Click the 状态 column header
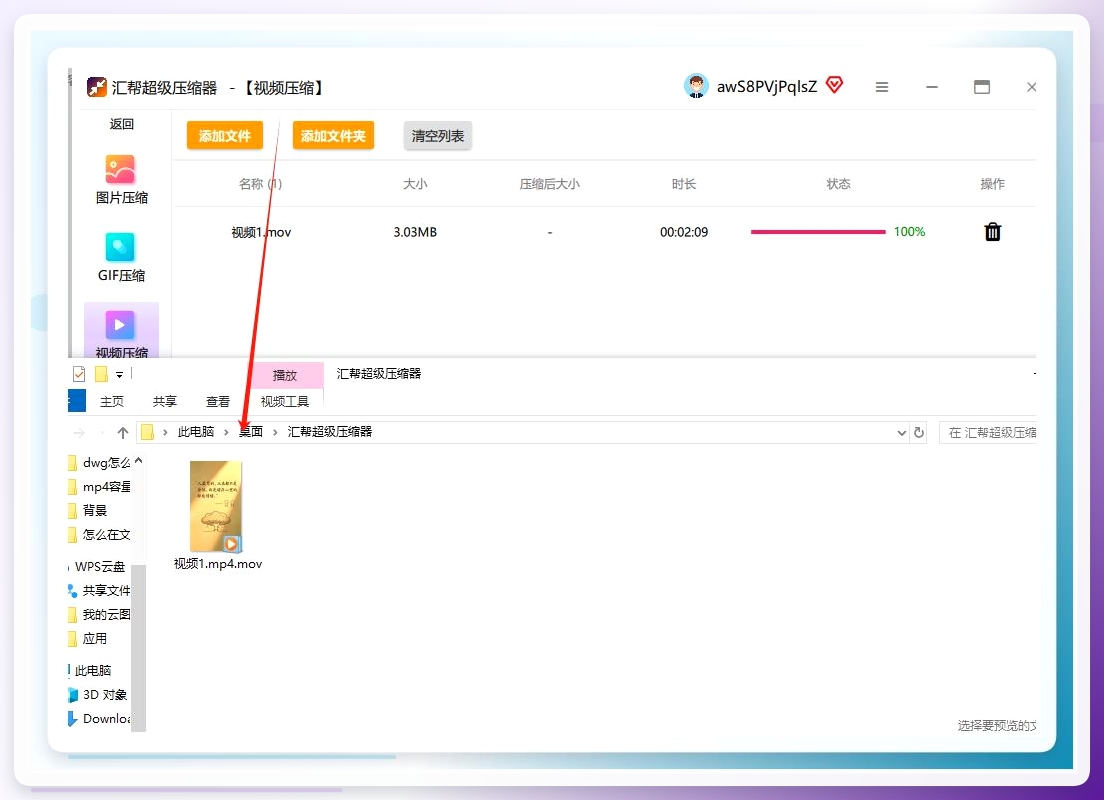 point(838,184)
